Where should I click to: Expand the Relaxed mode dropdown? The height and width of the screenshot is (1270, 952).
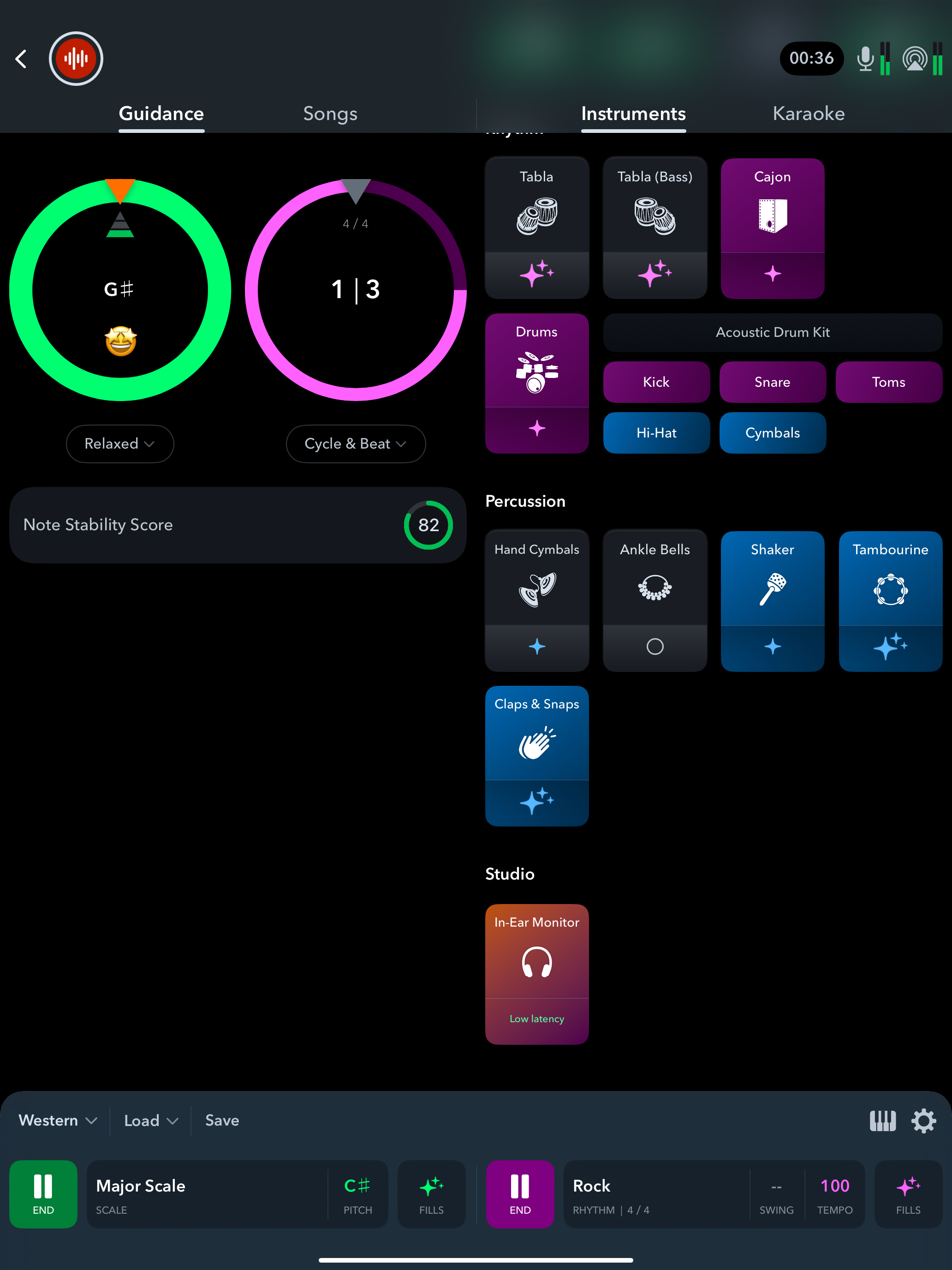(120, 443)
